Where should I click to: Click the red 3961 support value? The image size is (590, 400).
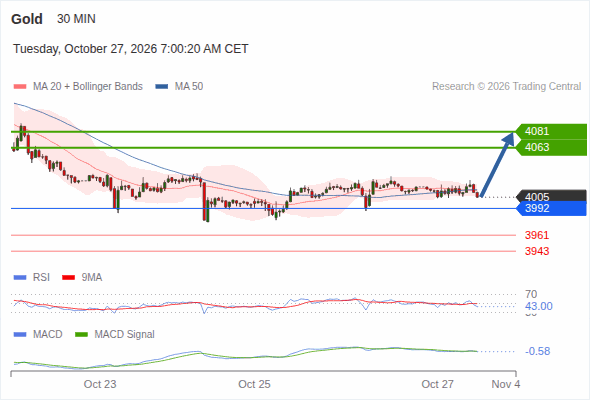pyautogui.click(x=537, y=236)
